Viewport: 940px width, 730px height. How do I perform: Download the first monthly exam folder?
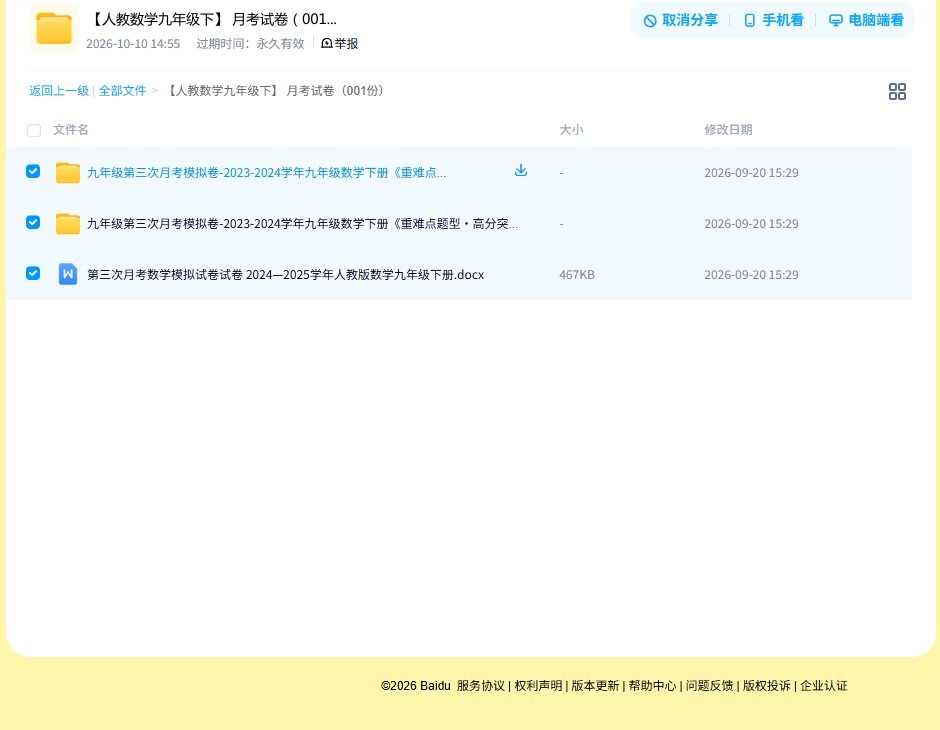(521, 171)
